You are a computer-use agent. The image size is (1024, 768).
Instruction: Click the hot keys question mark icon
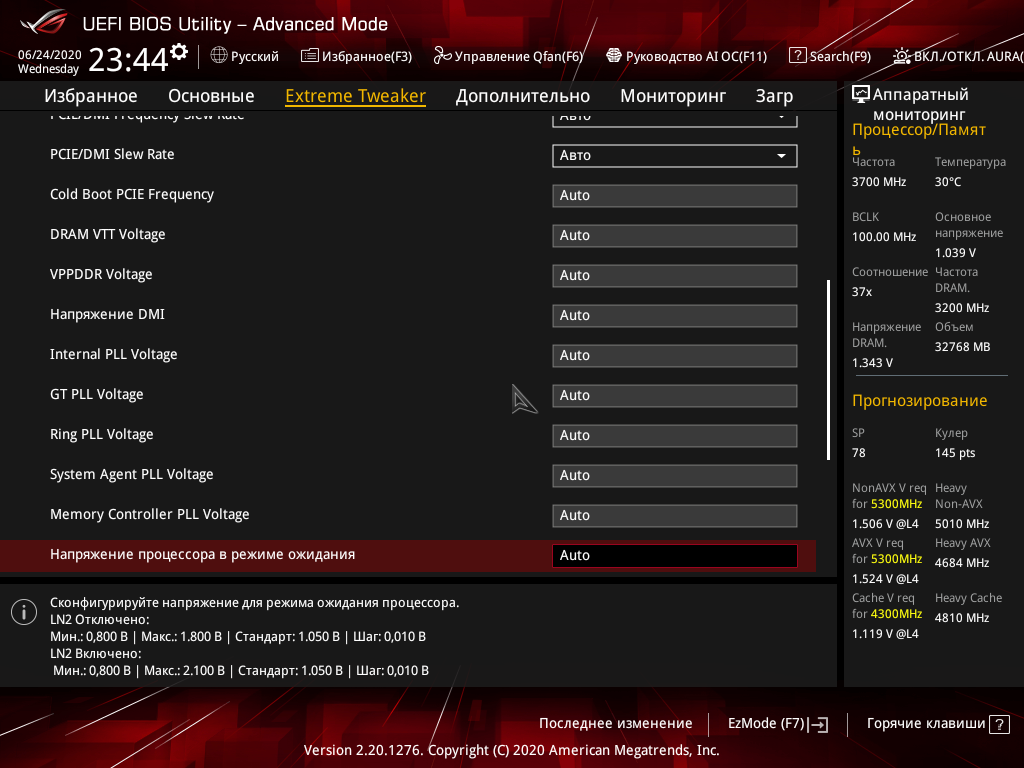(x=999, y=724)
